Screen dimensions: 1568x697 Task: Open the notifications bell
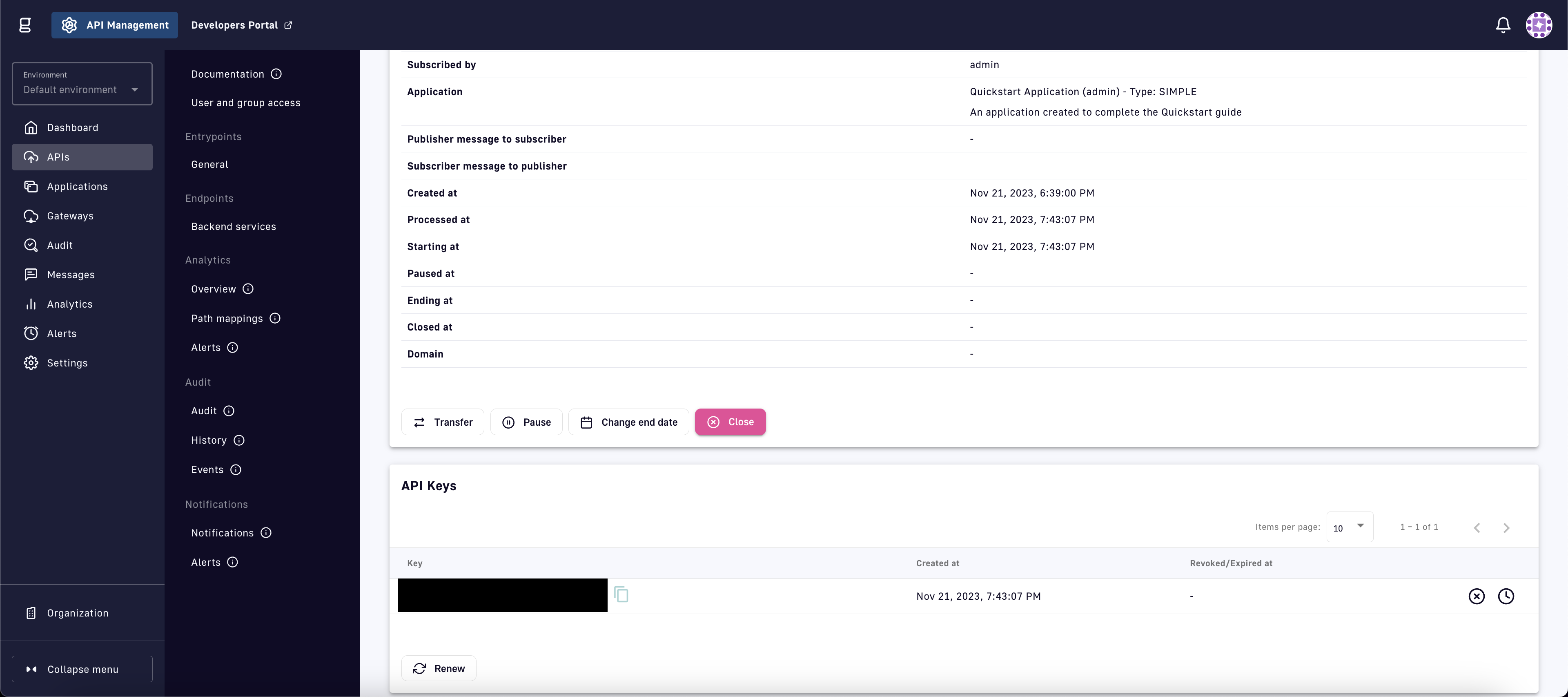pos(1503,25)
